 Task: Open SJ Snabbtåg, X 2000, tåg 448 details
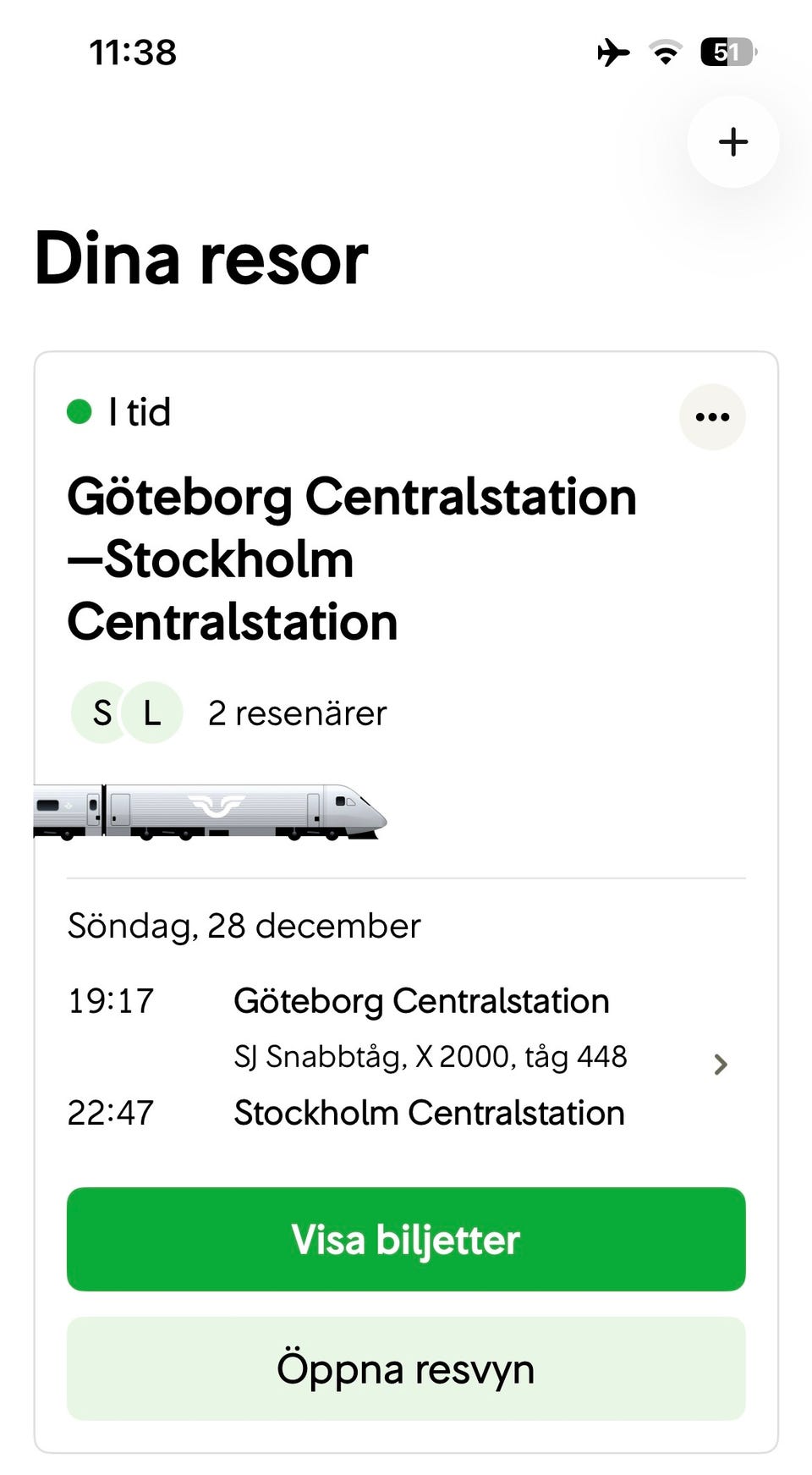coord(430,1057)
